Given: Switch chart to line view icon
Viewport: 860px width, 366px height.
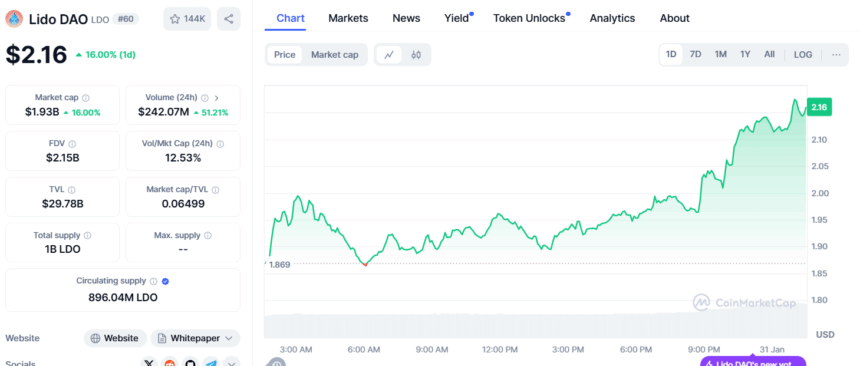Looking at the screenshot, I should (x=389, y=55).
